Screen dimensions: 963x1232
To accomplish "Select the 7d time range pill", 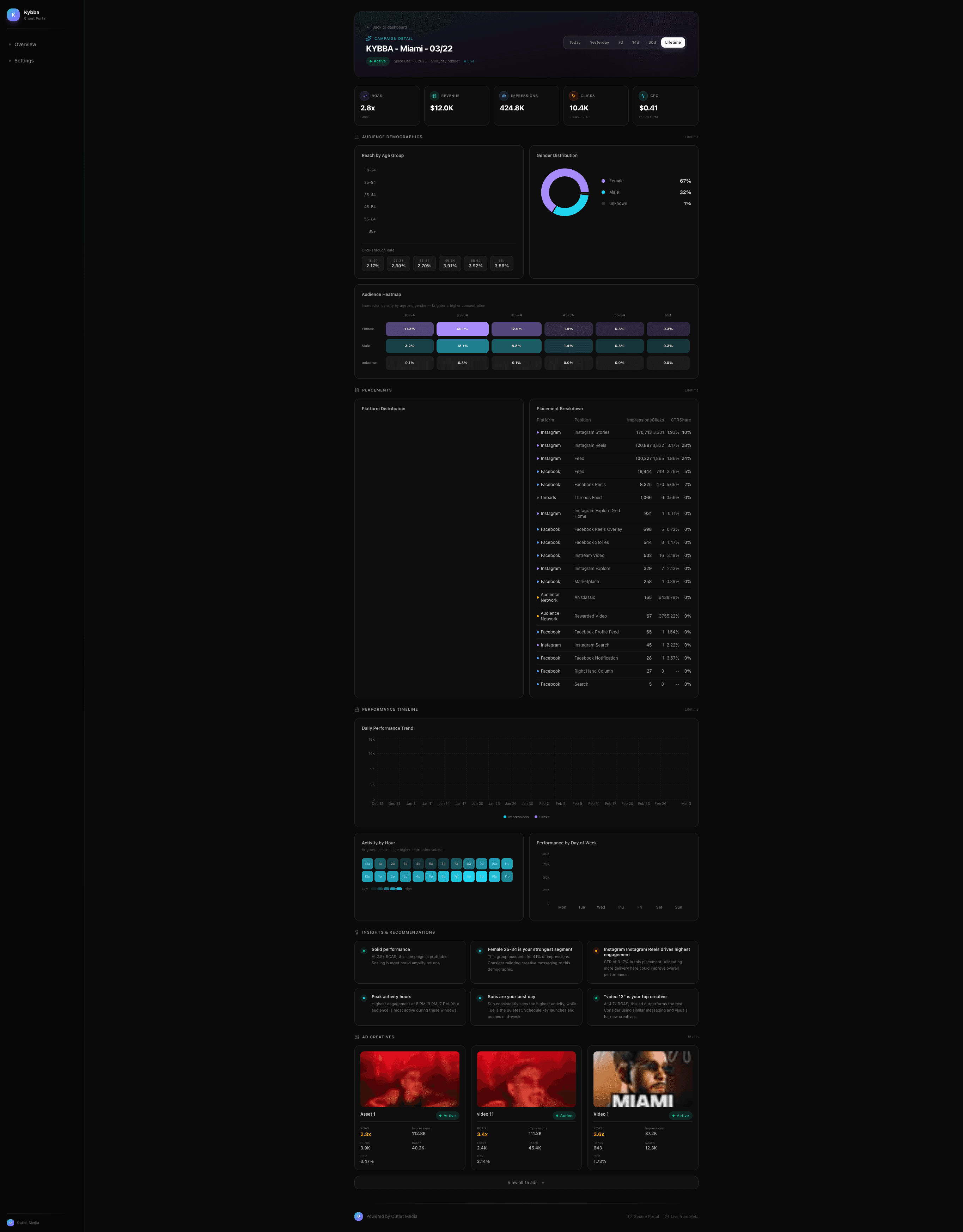I will [620, 42].
